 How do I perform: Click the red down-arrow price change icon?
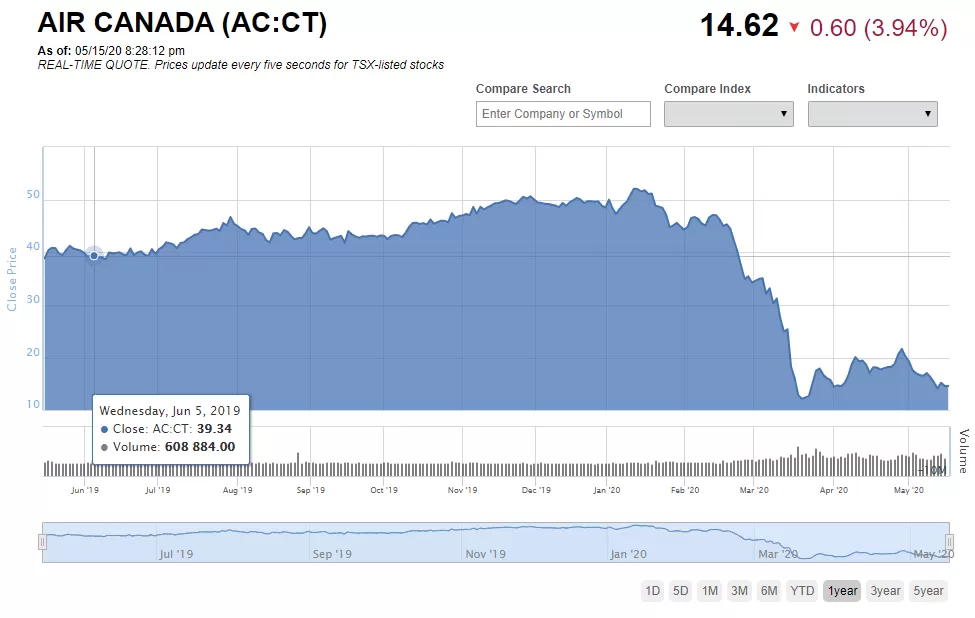(x=794, y=27)
